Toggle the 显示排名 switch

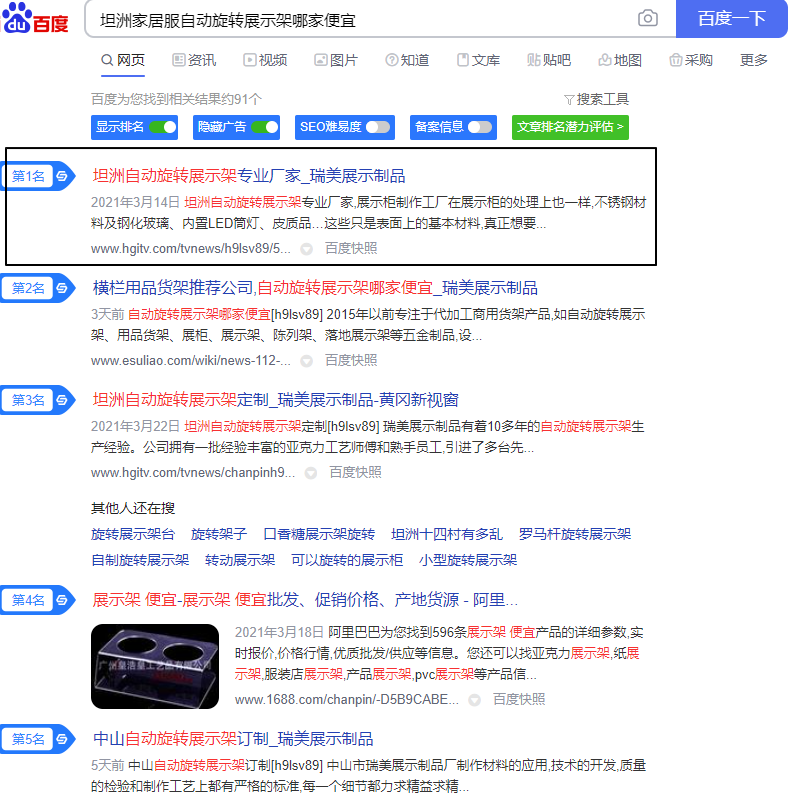[x=163, y=127]
